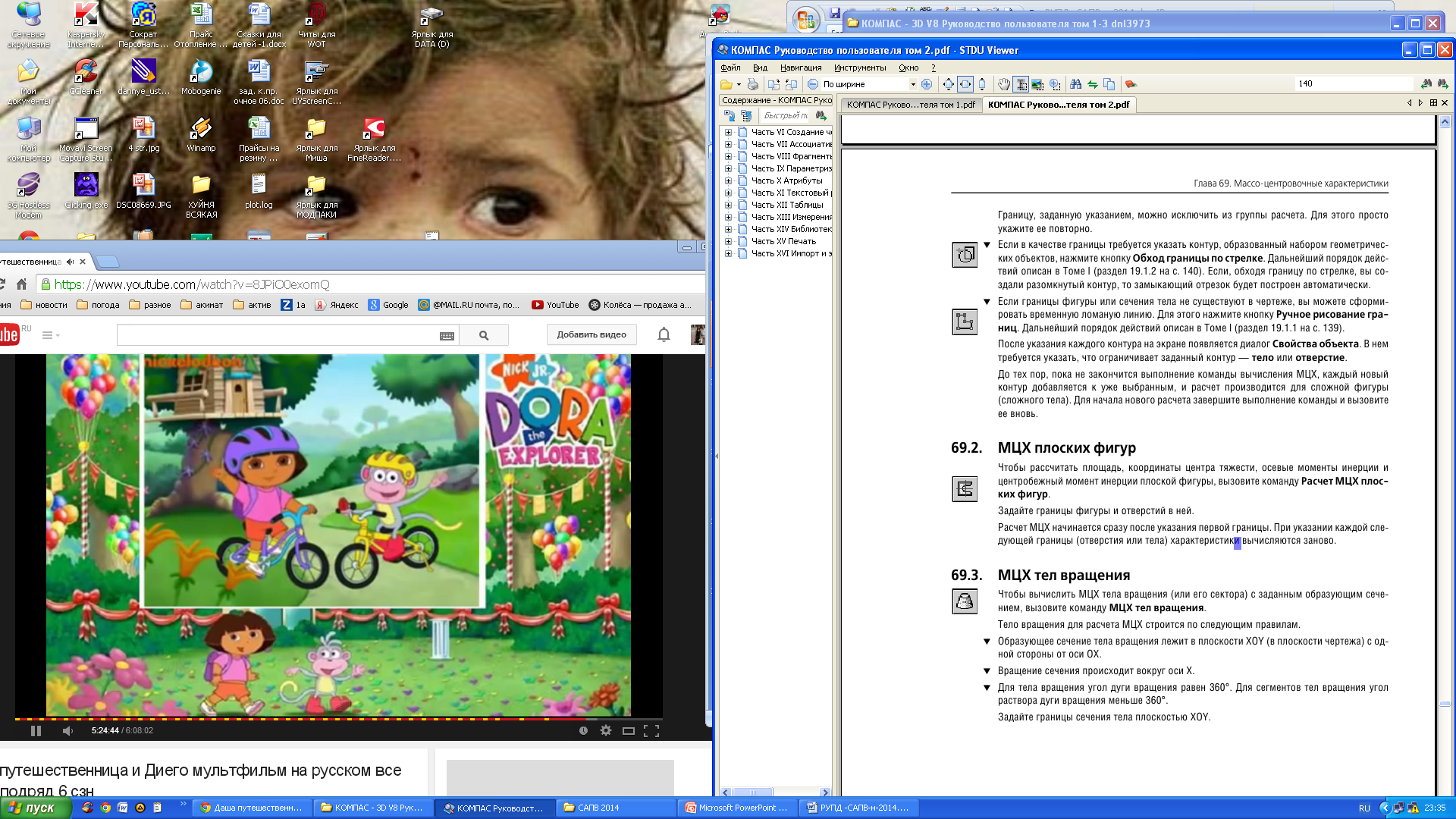This screenshot has height=819, width=1456.
Task: Print the document via printer icon
Action: tap(752, 84)
